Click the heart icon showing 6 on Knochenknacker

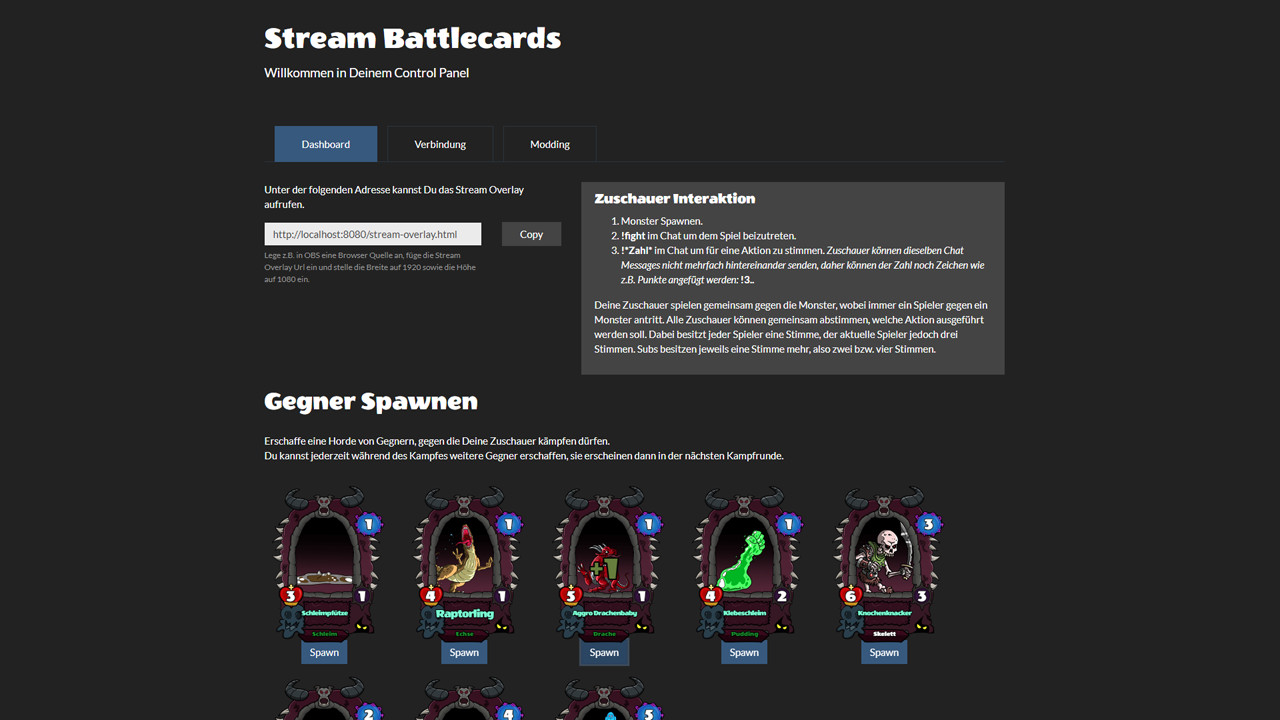[851, 595]
